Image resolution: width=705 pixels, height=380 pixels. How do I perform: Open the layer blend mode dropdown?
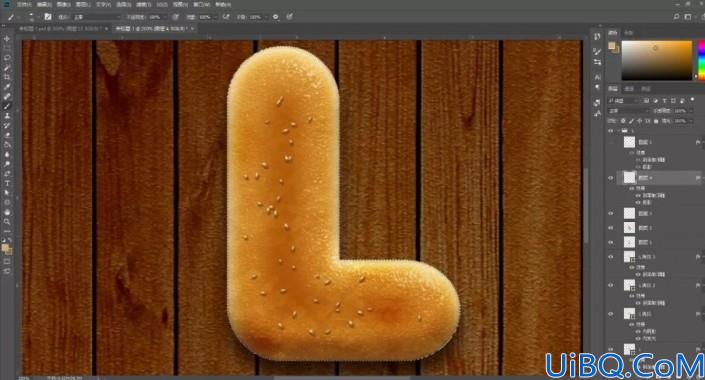pyautogui.click(x=629, y=111)
